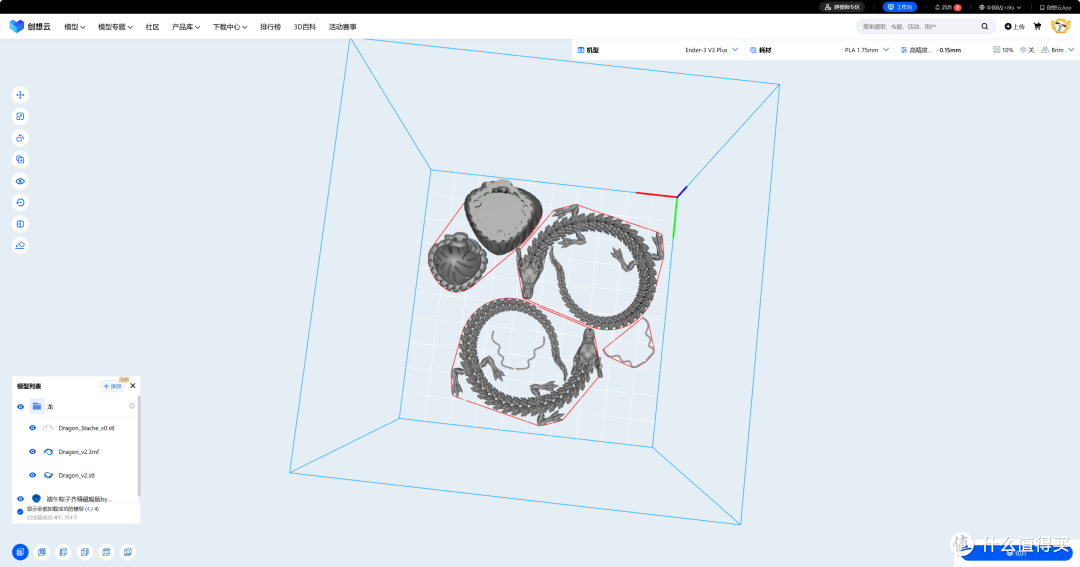The width and height of the screenshot is (1080, 567).
Task: Select the first (active blue) view cube button
Action: point(20,552)
